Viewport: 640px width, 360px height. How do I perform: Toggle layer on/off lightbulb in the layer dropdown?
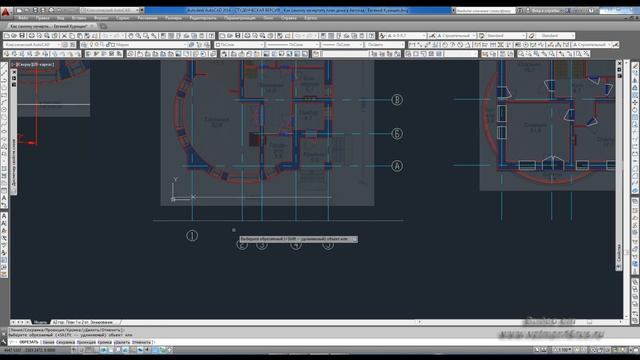(x=91, y=44)
